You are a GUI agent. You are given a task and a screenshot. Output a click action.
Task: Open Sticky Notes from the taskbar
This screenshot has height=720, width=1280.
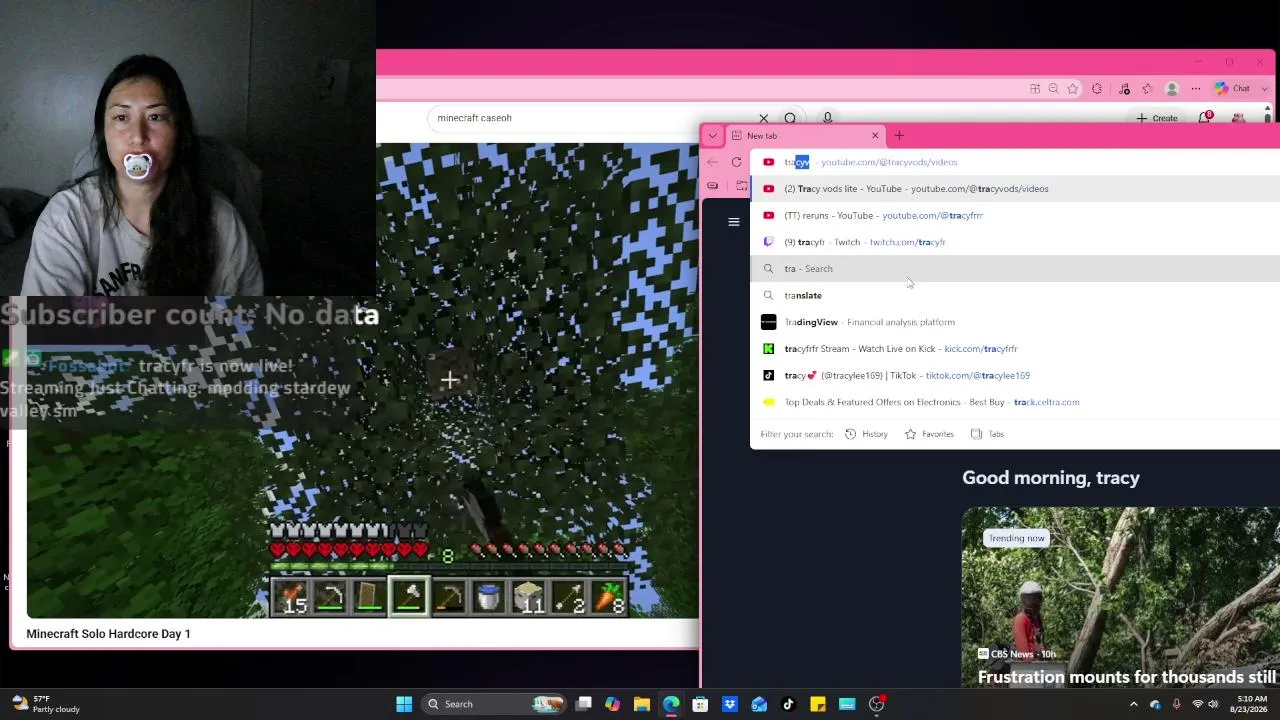(818, 704)
